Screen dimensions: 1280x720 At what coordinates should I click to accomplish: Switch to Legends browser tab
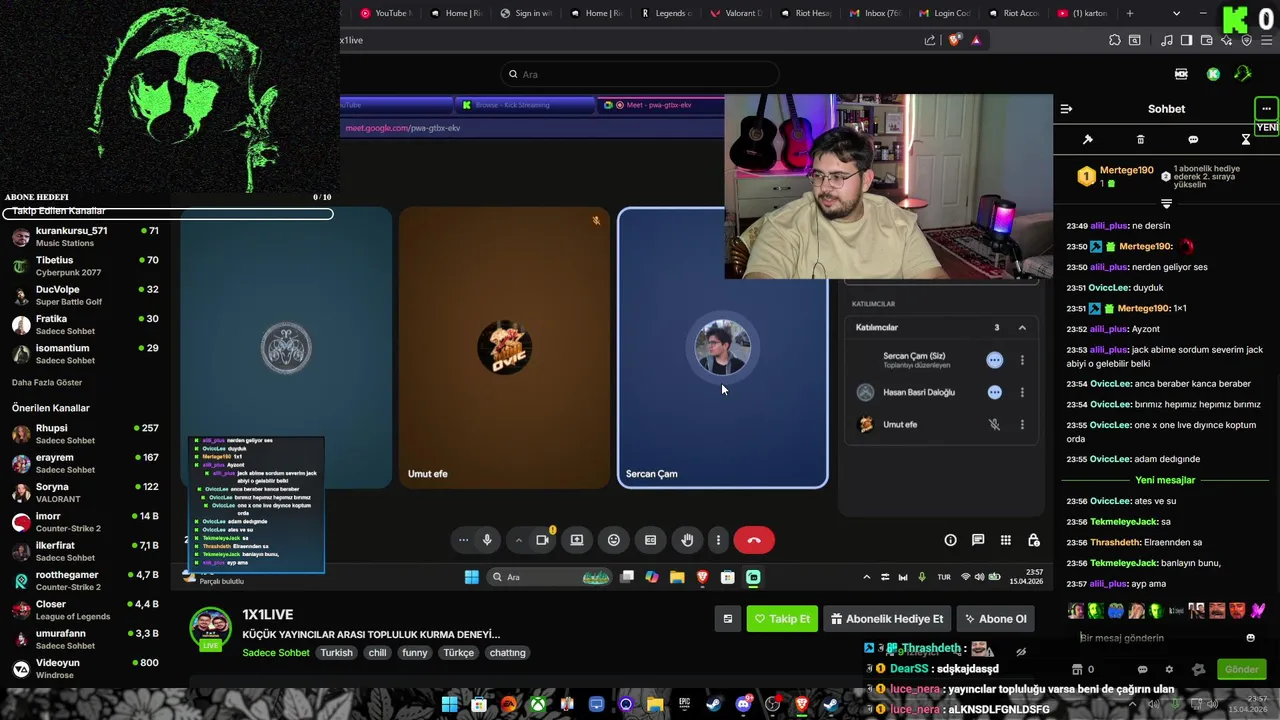(664, 13)
